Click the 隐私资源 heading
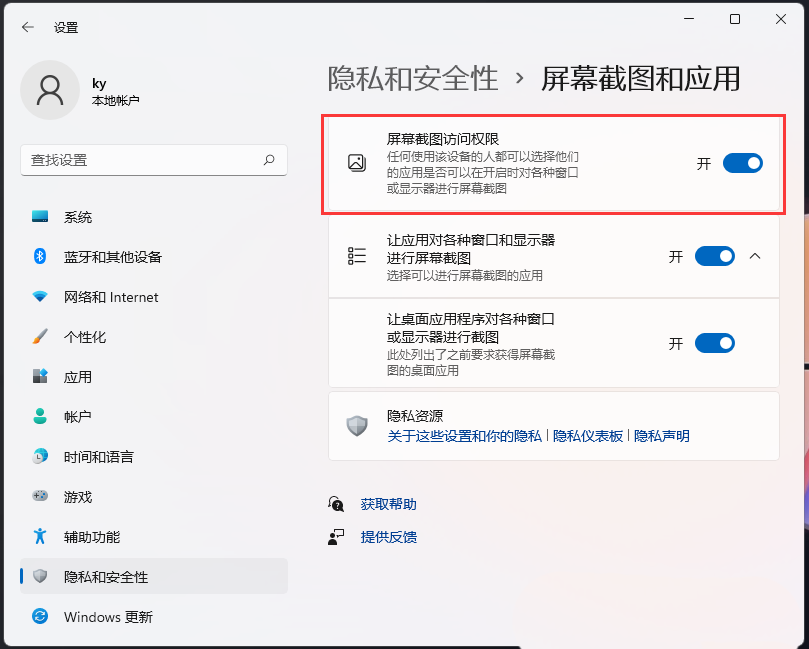 [x=415, y=416]
